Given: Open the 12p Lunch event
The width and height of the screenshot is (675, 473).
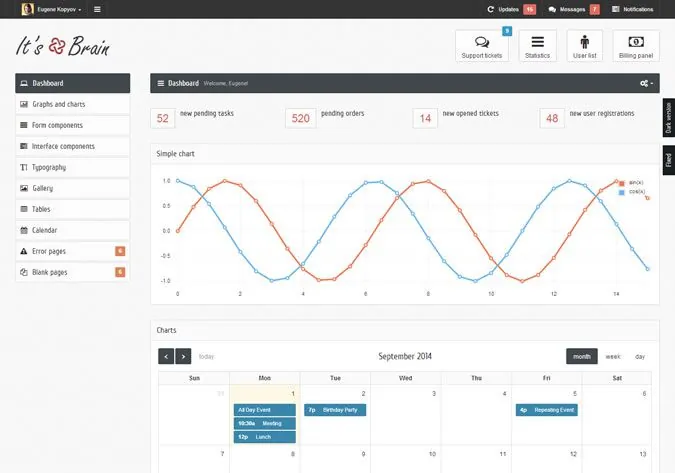Looking at the screenshot, I should (x=265, y=437).
